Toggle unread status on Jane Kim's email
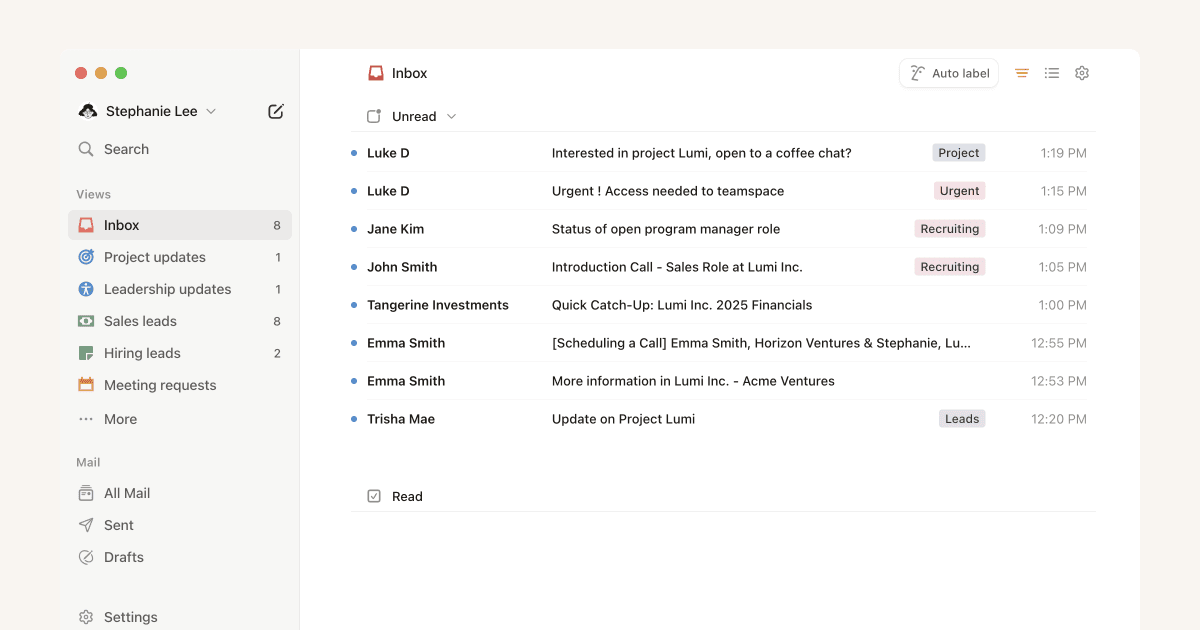This screenshot has height=630, width=1200. 352,229
